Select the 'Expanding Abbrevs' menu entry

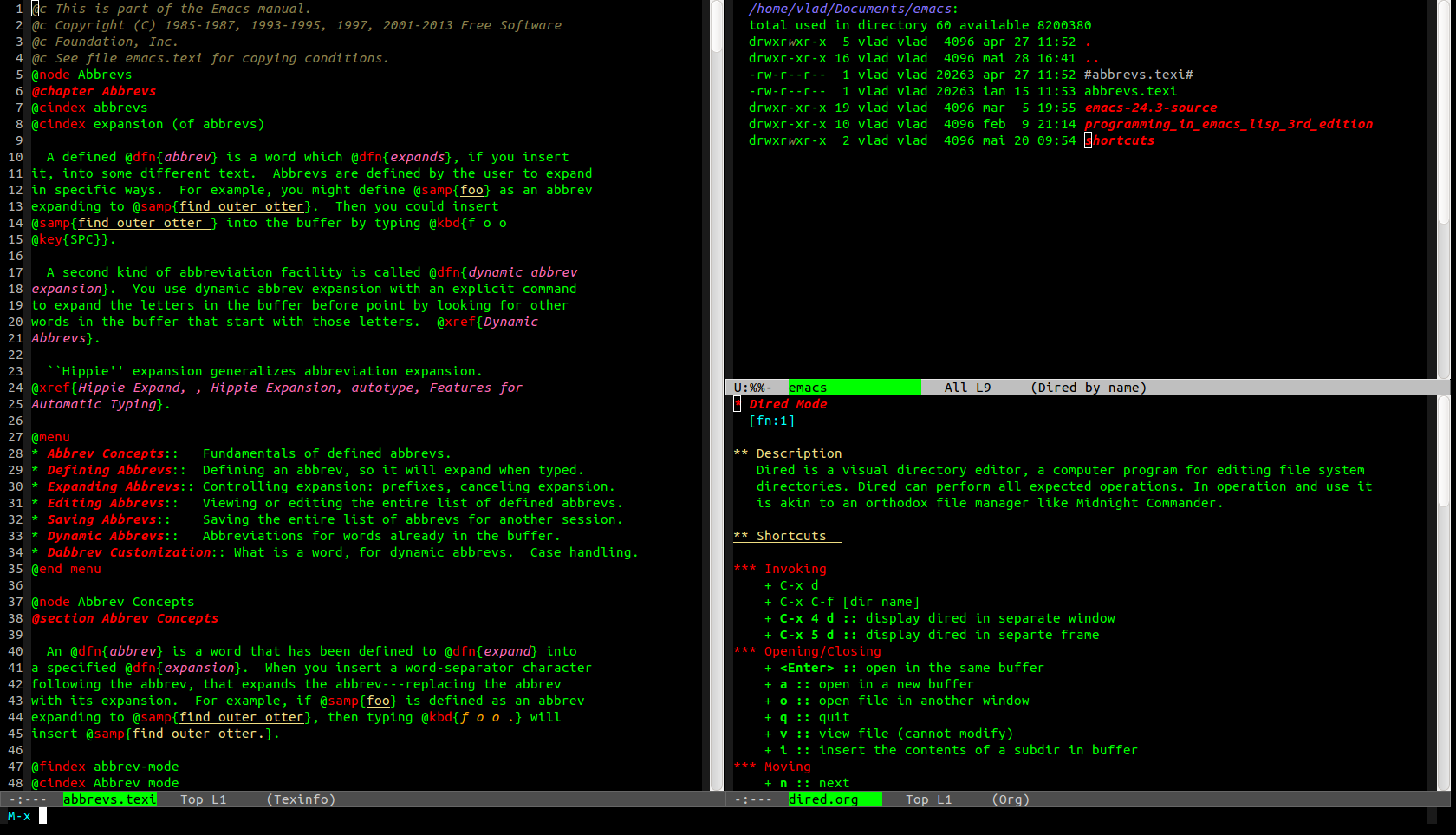tap(114, 486)
